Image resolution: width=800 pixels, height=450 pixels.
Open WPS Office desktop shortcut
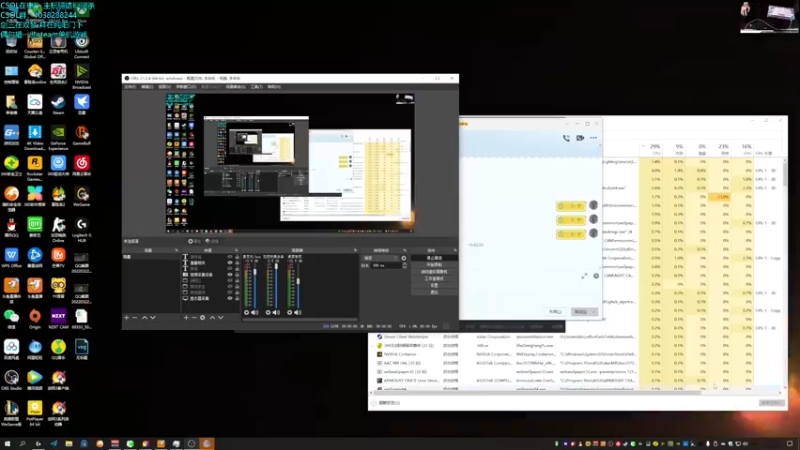[11, 258]
